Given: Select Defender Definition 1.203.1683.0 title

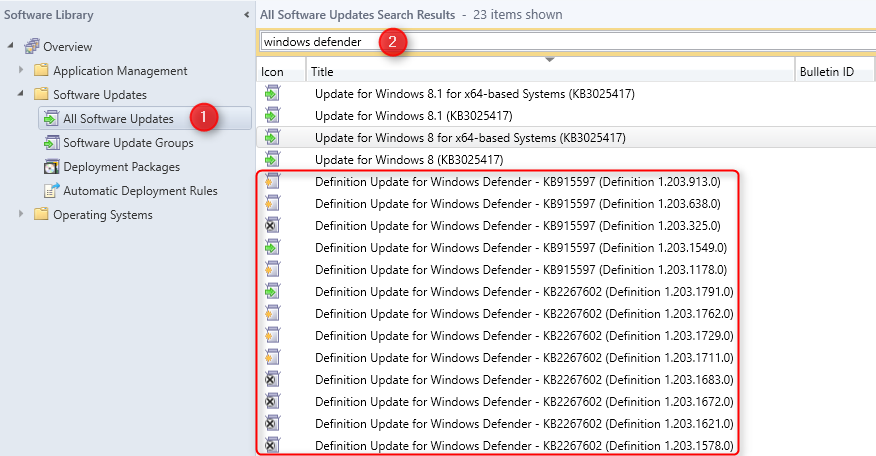Looking at the screenshot, I should coord(524,379).
